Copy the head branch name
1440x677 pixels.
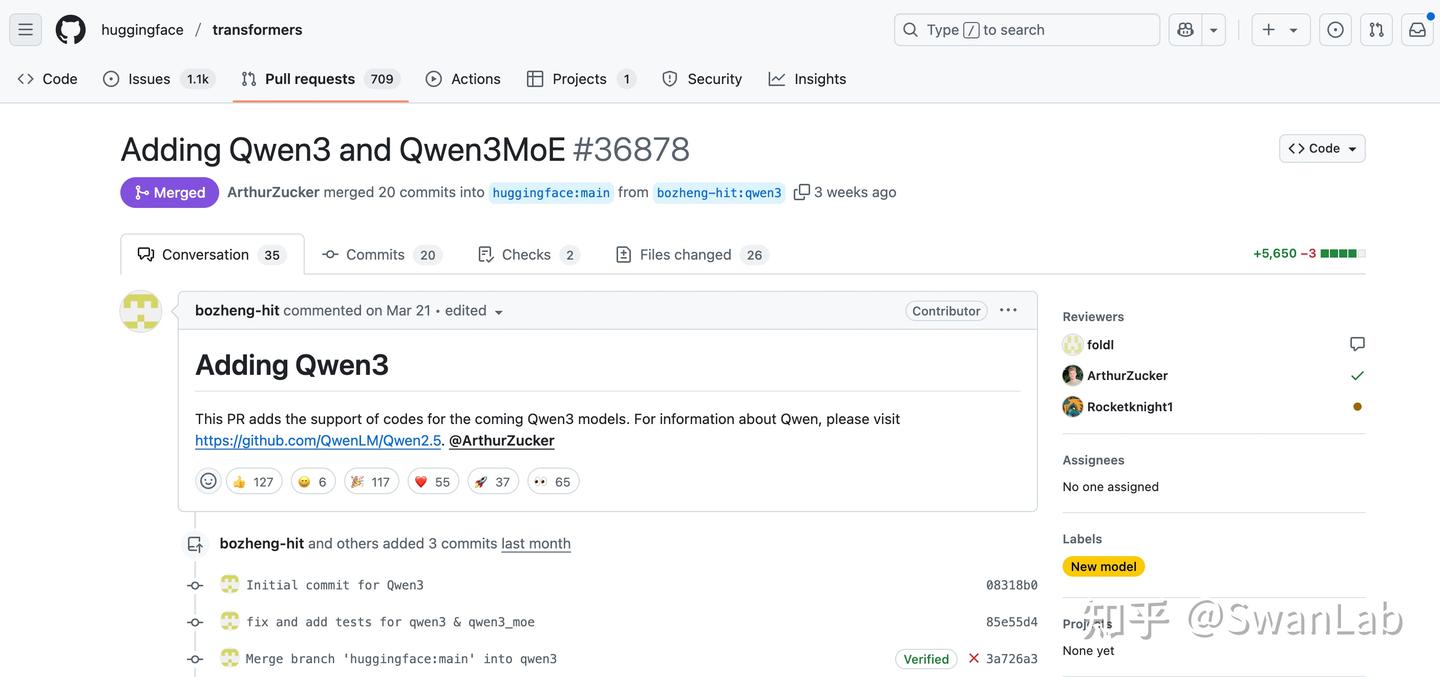coord(801,192)
